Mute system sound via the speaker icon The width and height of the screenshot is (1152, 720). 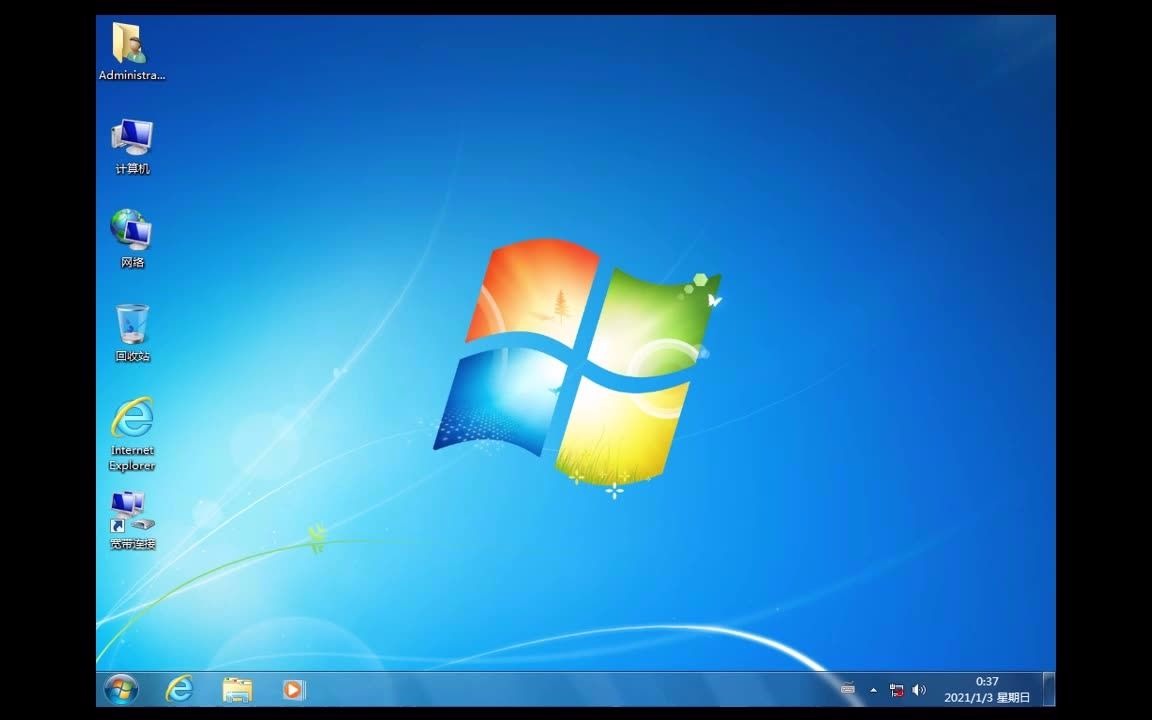point(919,690)
